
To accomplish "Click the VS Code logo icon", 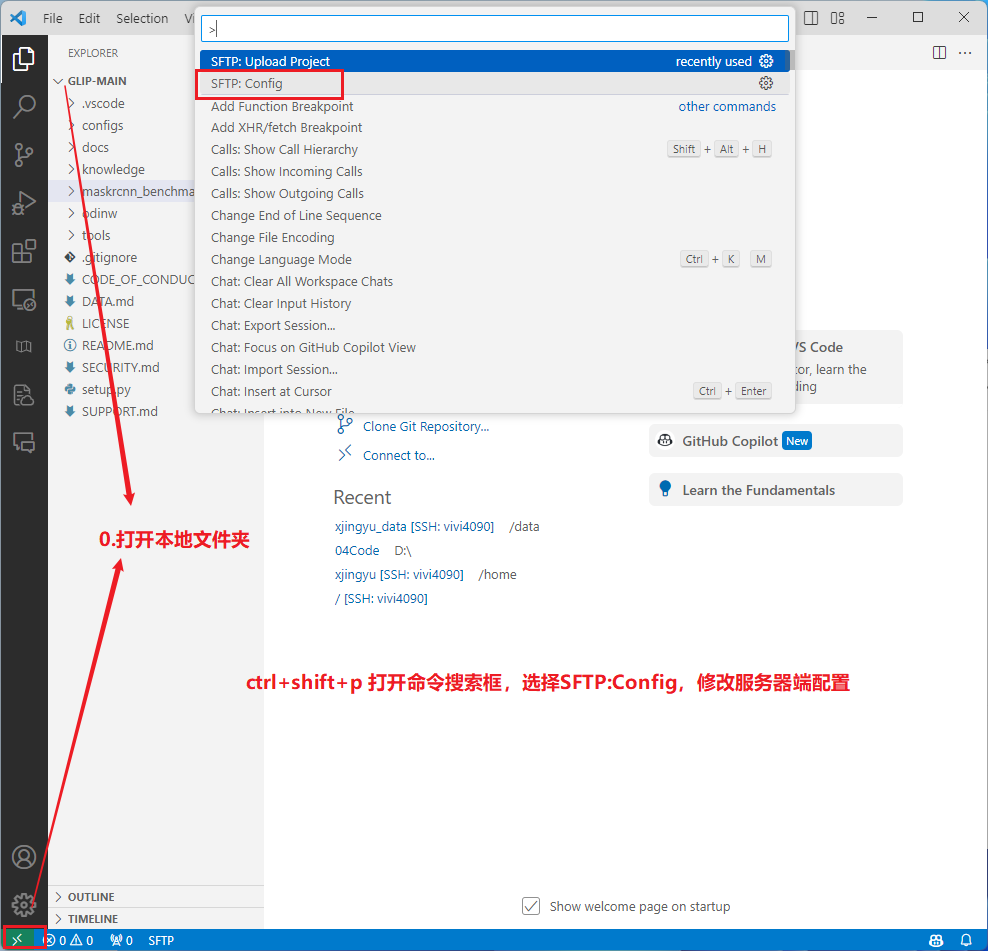I will point(18,18).
